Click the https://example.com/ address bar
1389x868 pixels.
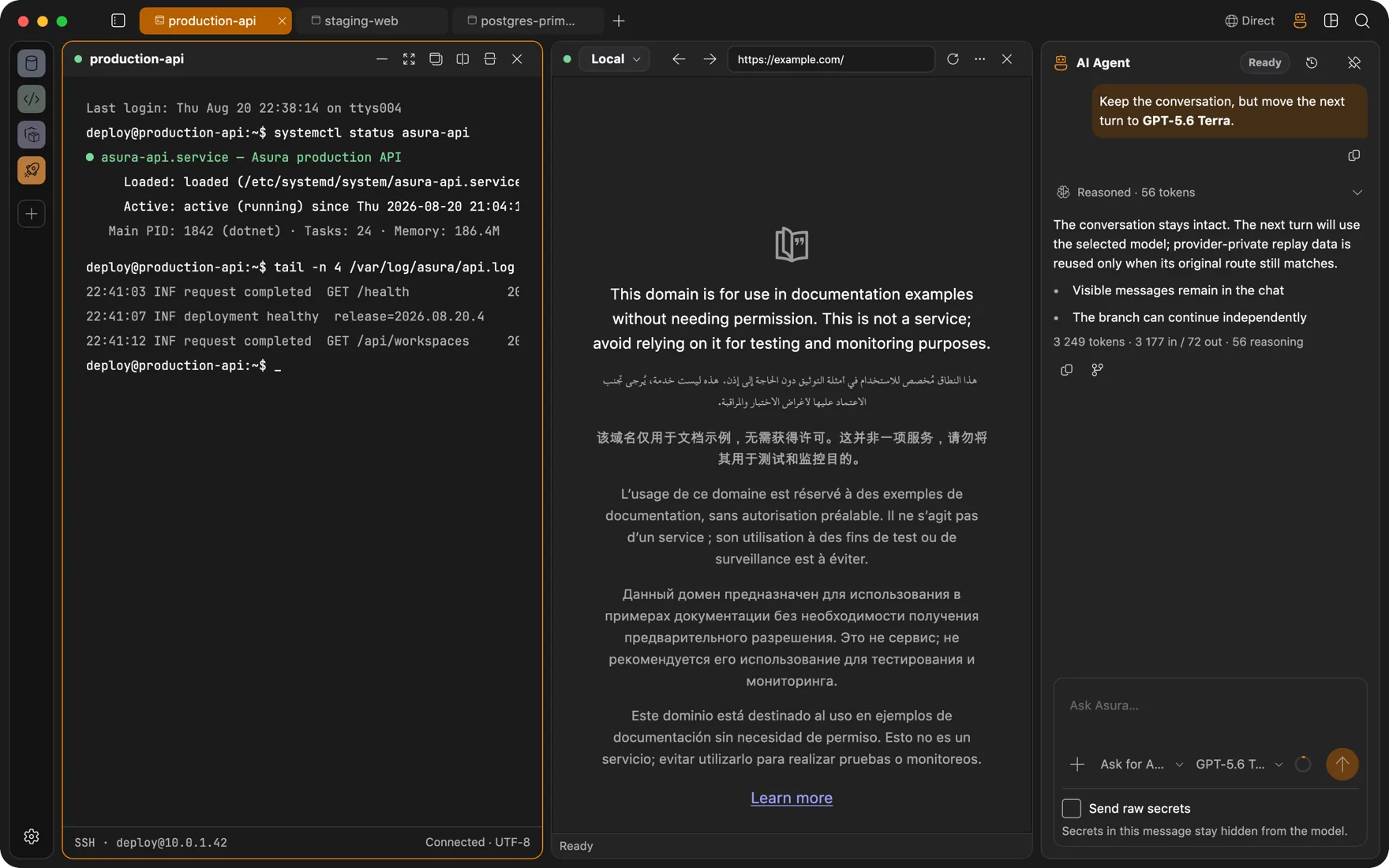(x=830, y=59)
